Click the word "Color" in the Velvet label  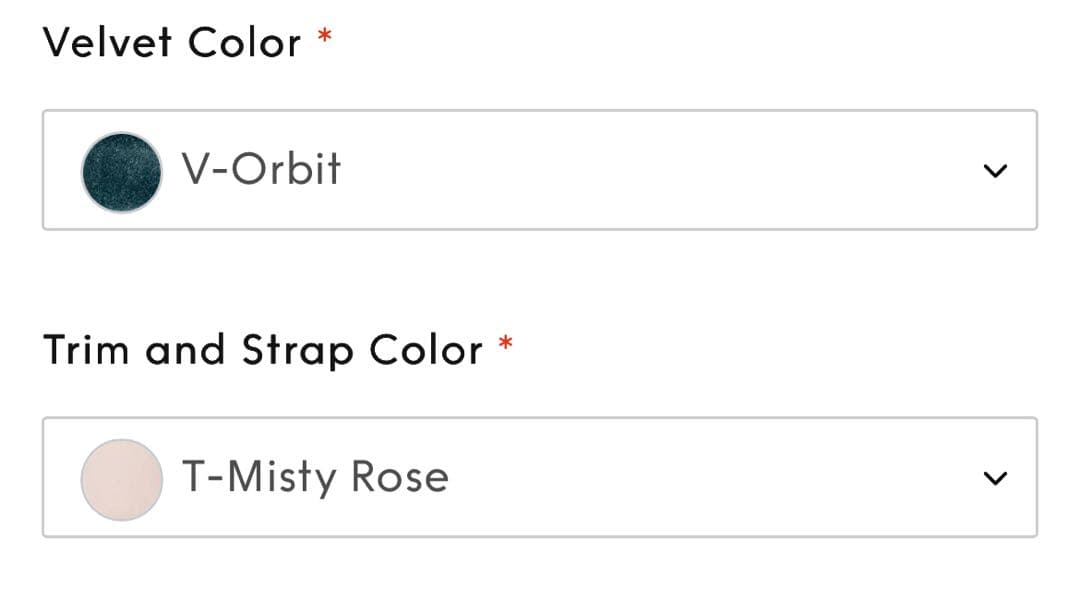(x=244, y=43)
